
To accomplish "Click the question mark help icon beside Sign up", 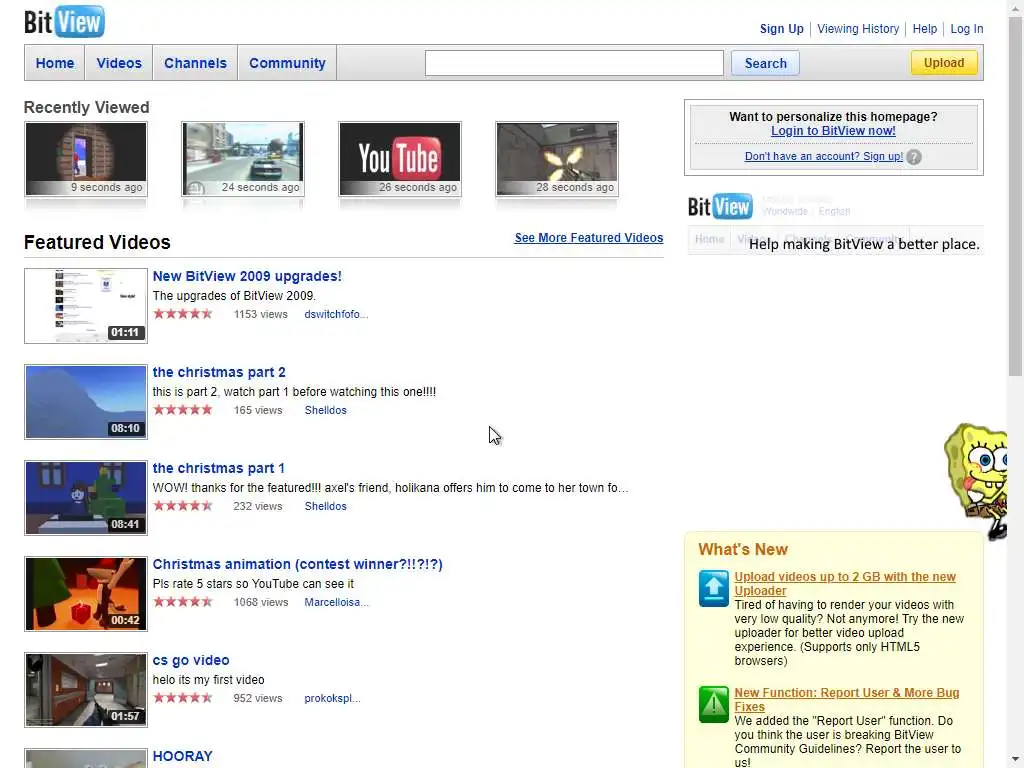I will pos(914,157).
